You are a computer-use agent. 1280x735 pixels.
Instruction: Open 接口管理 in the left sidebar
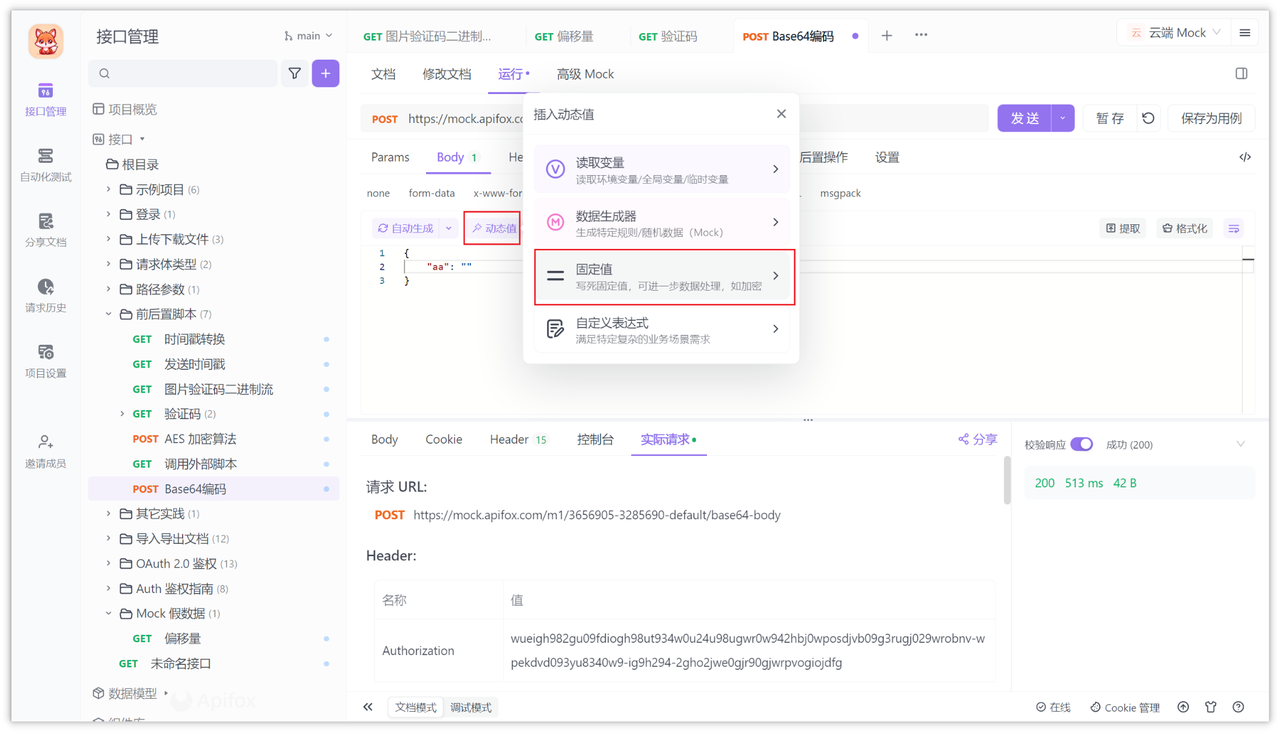[x=45, y=101]
